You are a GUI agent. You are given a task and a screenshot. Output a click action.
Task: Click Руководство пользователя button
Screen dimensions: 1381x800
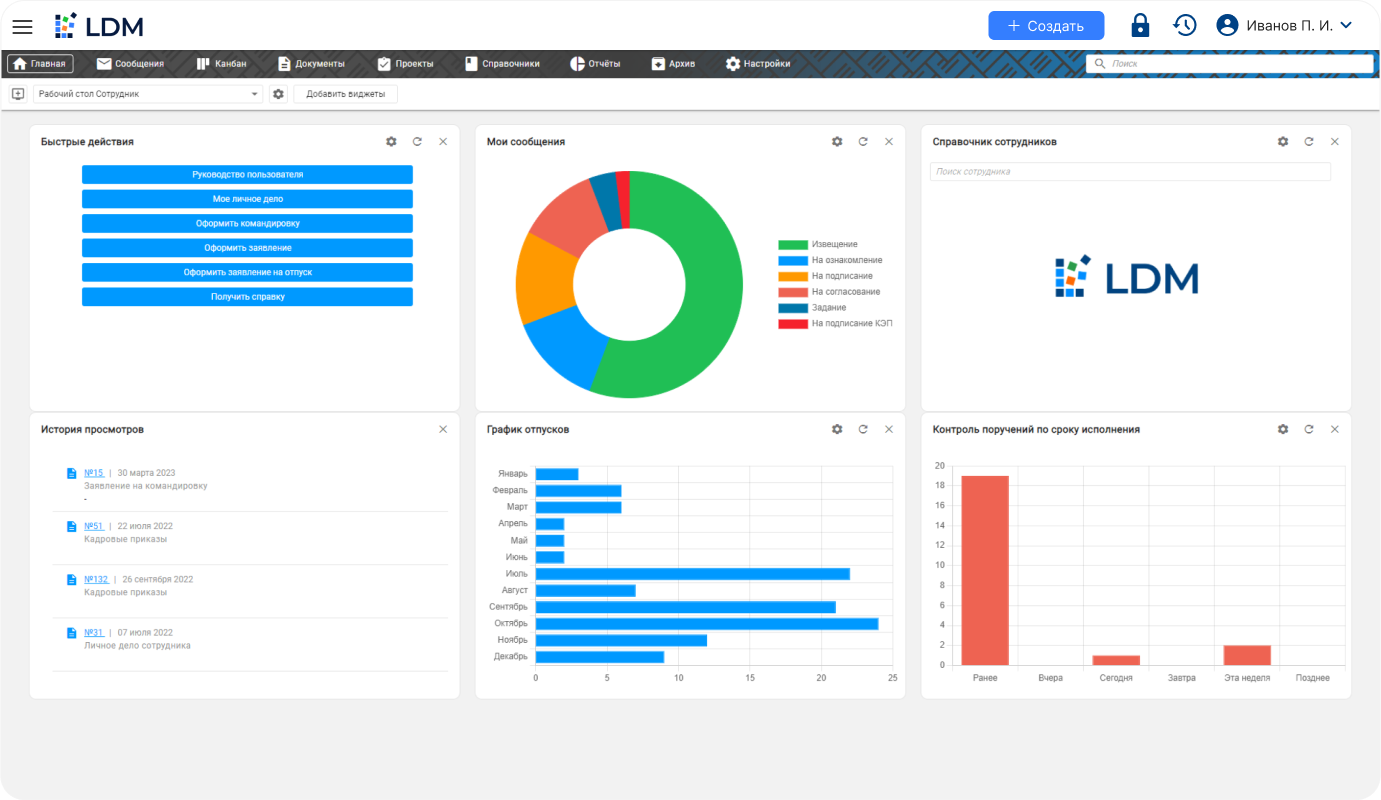[247, 175]
